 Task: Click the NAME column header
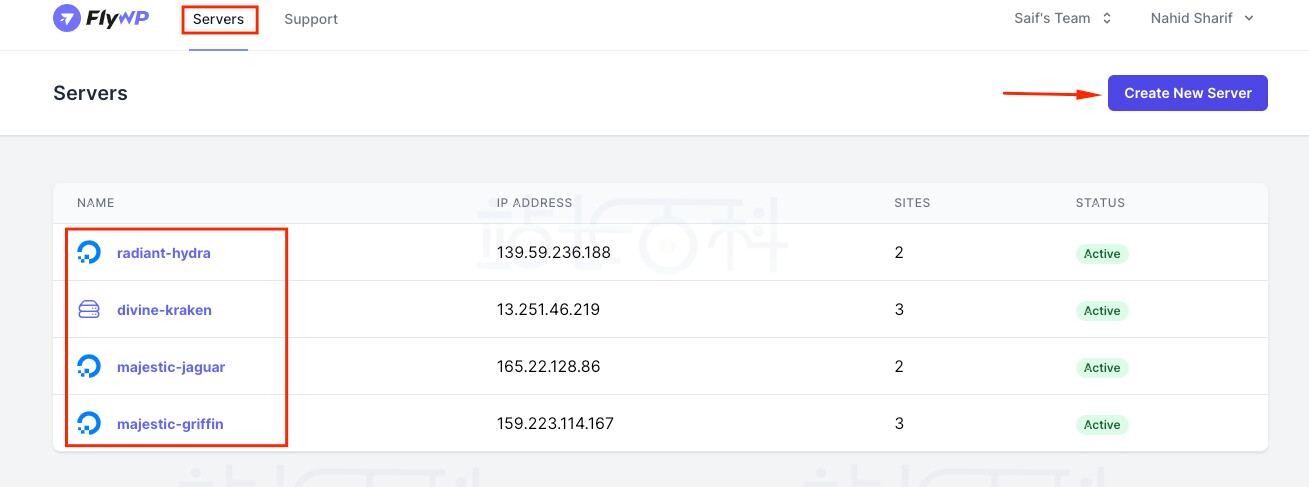96,203
